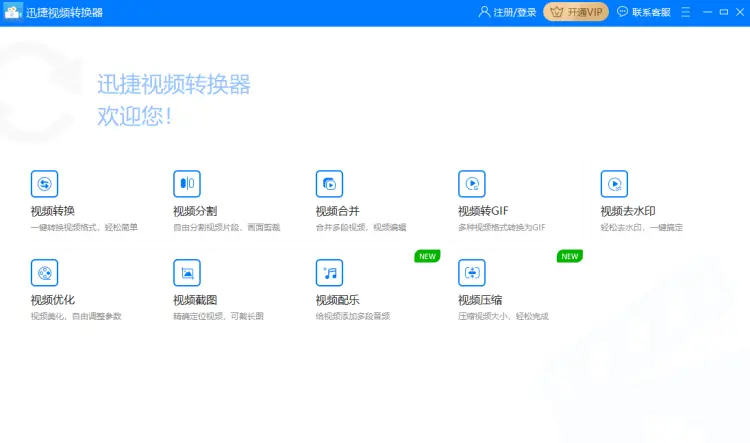This screenshot has height=443, width=750.
Task: Click the NEW badge on 视频配乐
Action: (427, 256)
